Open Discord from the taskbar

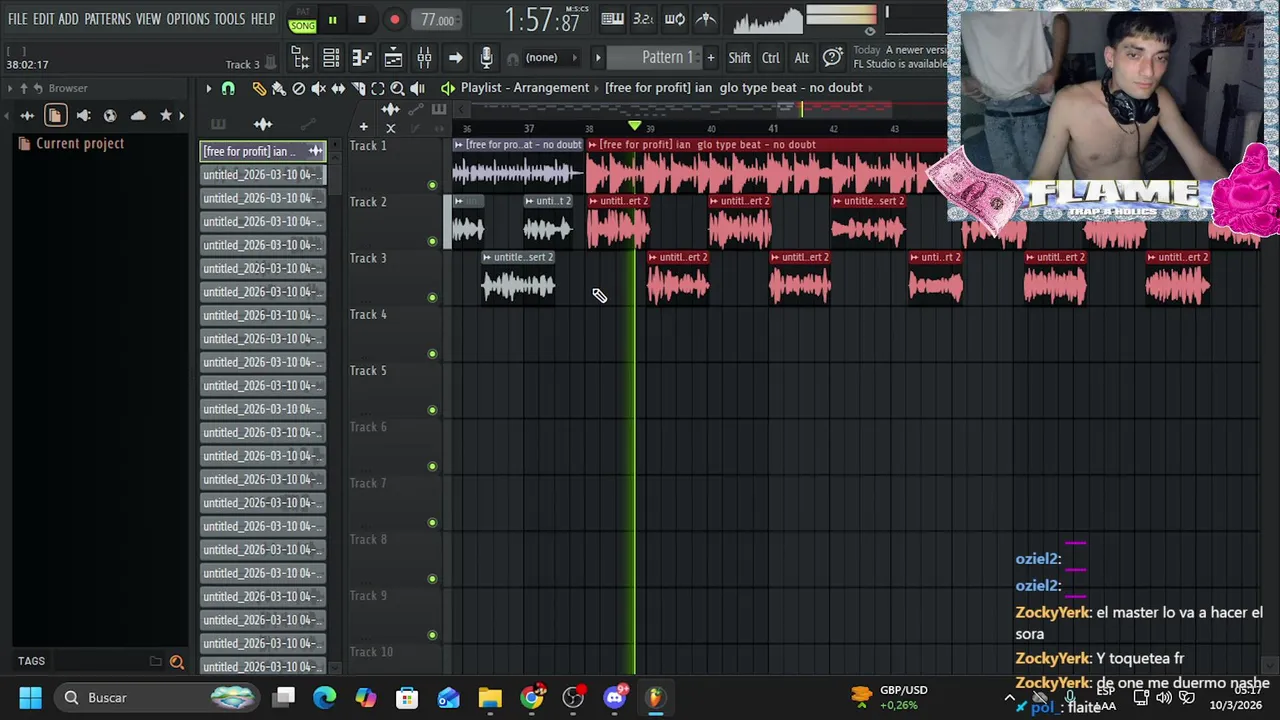coord(614,697)
